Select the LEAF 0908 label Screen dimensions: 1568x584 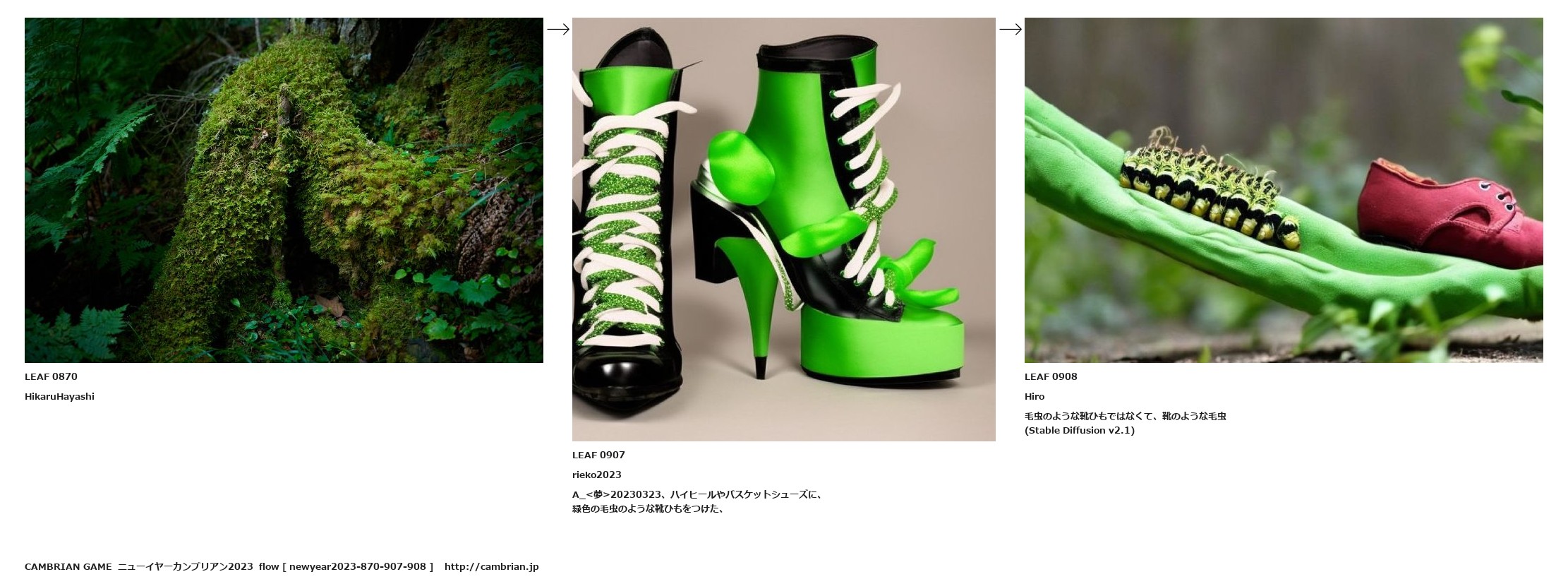(1051, 376)
